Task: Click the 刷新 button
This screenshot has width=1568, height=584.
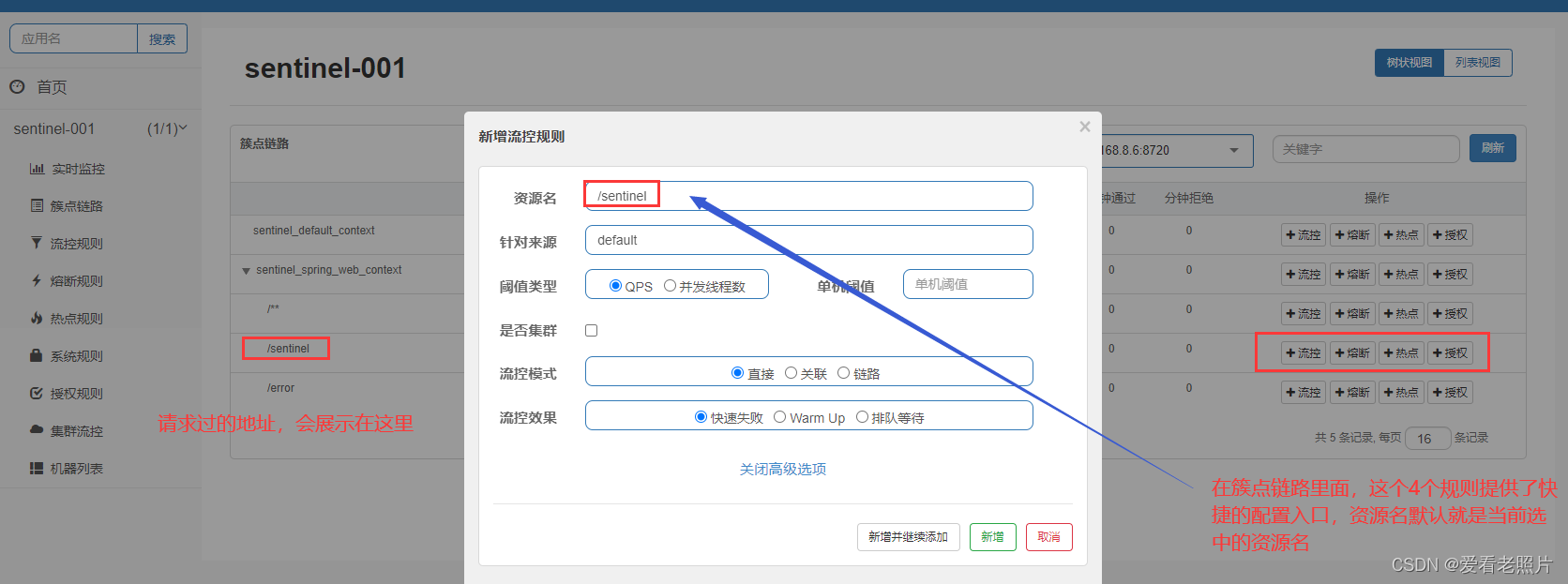Action: click(1493, 148)
